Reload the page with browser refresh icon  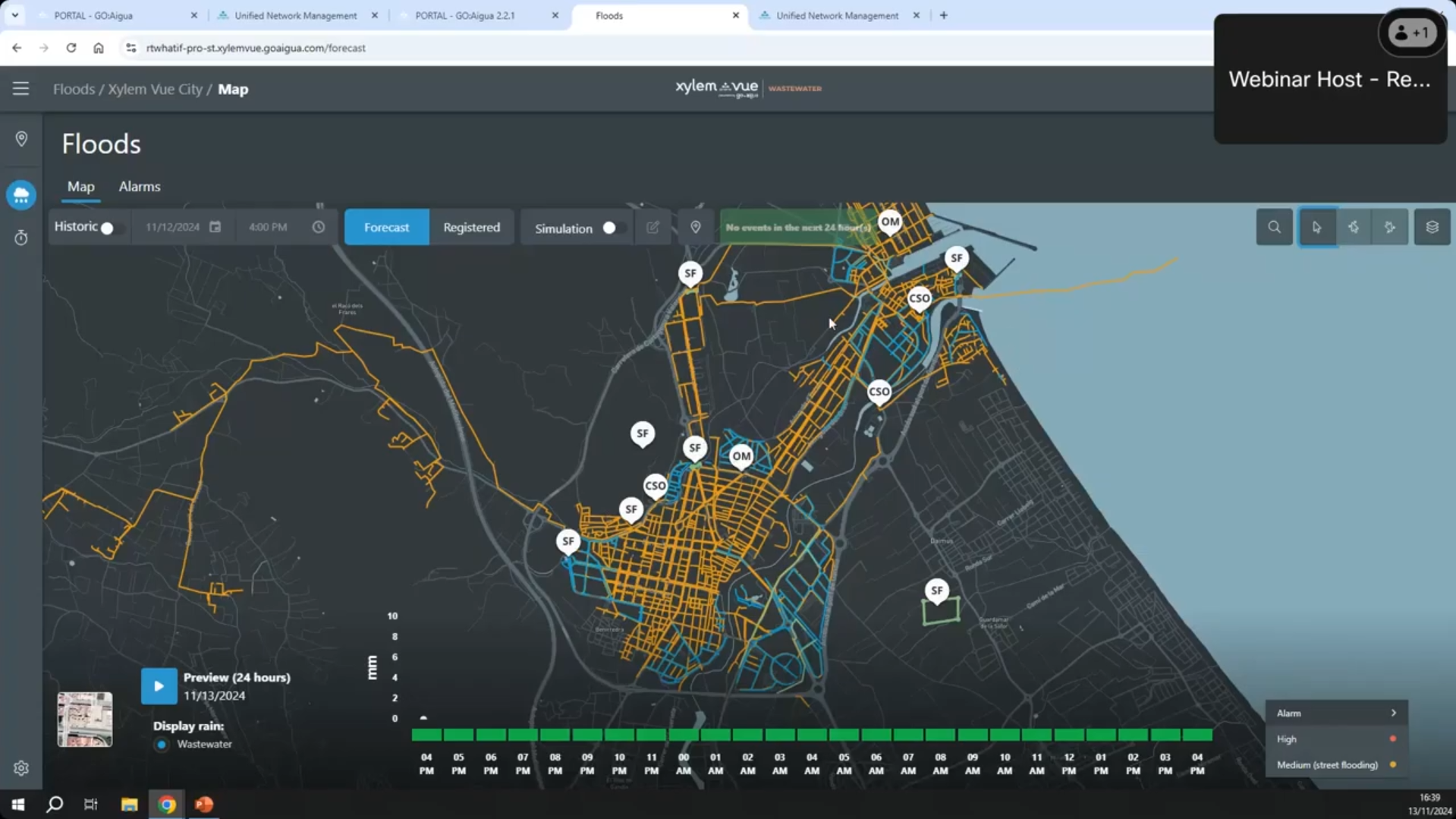(x=71, y=48)
